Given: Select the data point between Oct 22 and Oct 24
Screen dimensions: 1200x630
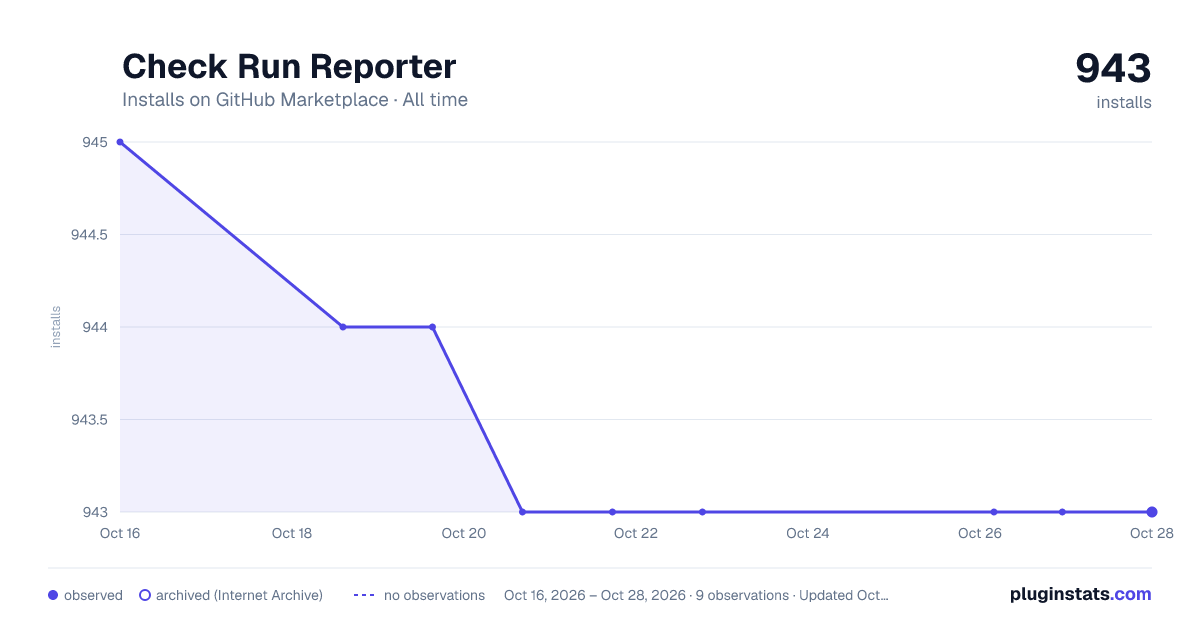Looking at the screenshot, I should pyautogui.click(x=702, y=512).
